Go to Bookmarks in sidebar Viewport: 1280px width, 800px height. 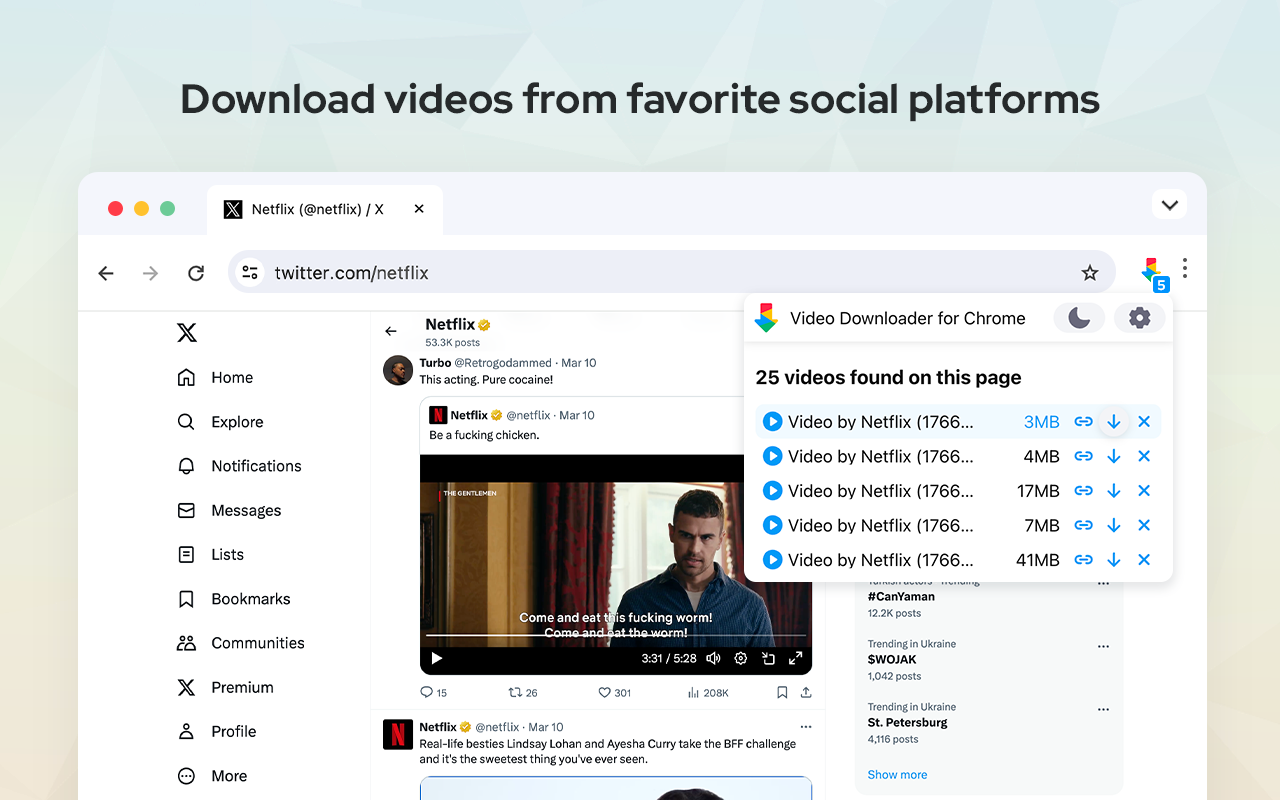coord(250,599)
